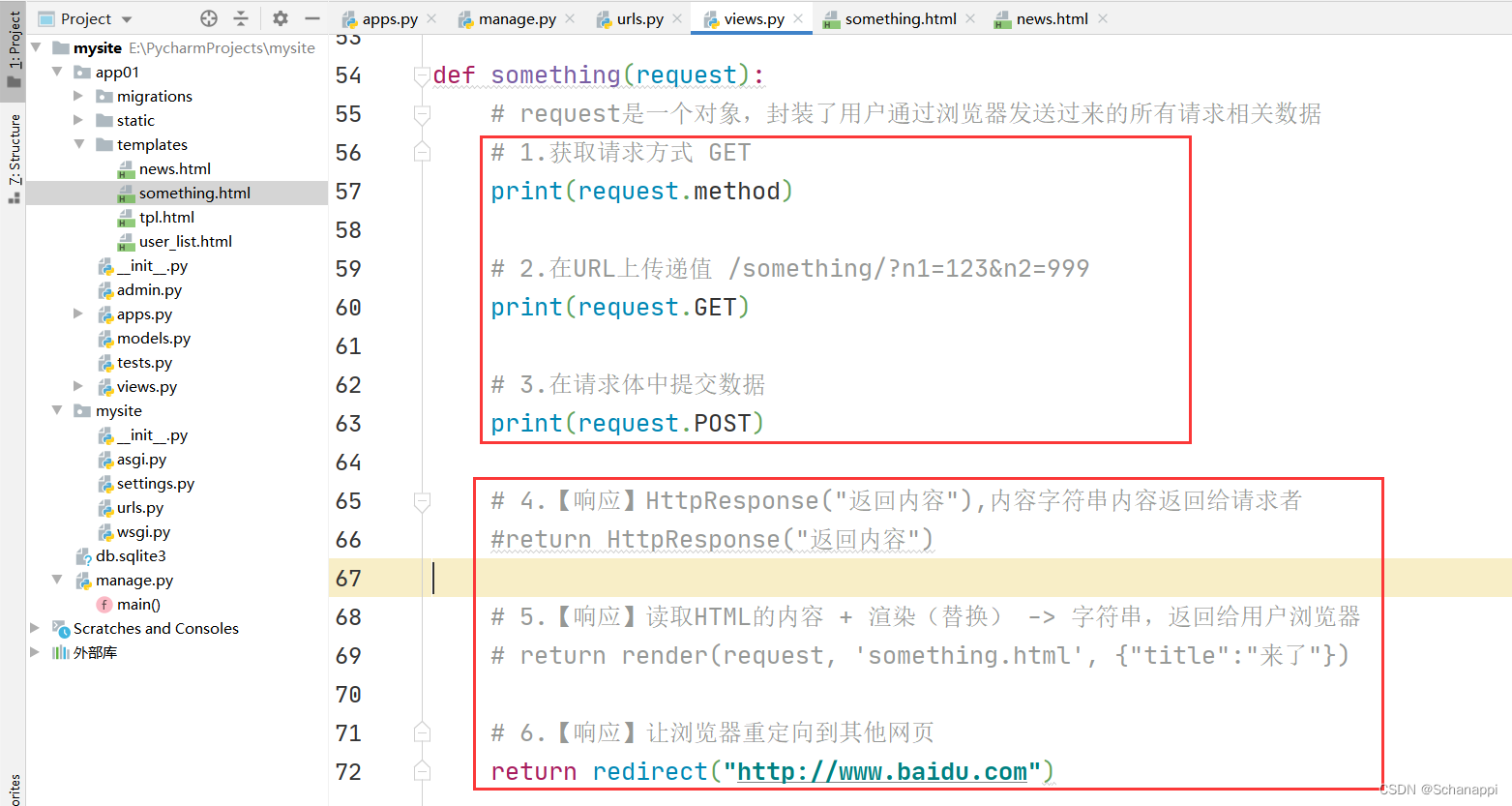
Task: Close the manage.py editor tab
Action: click(570, 18)
